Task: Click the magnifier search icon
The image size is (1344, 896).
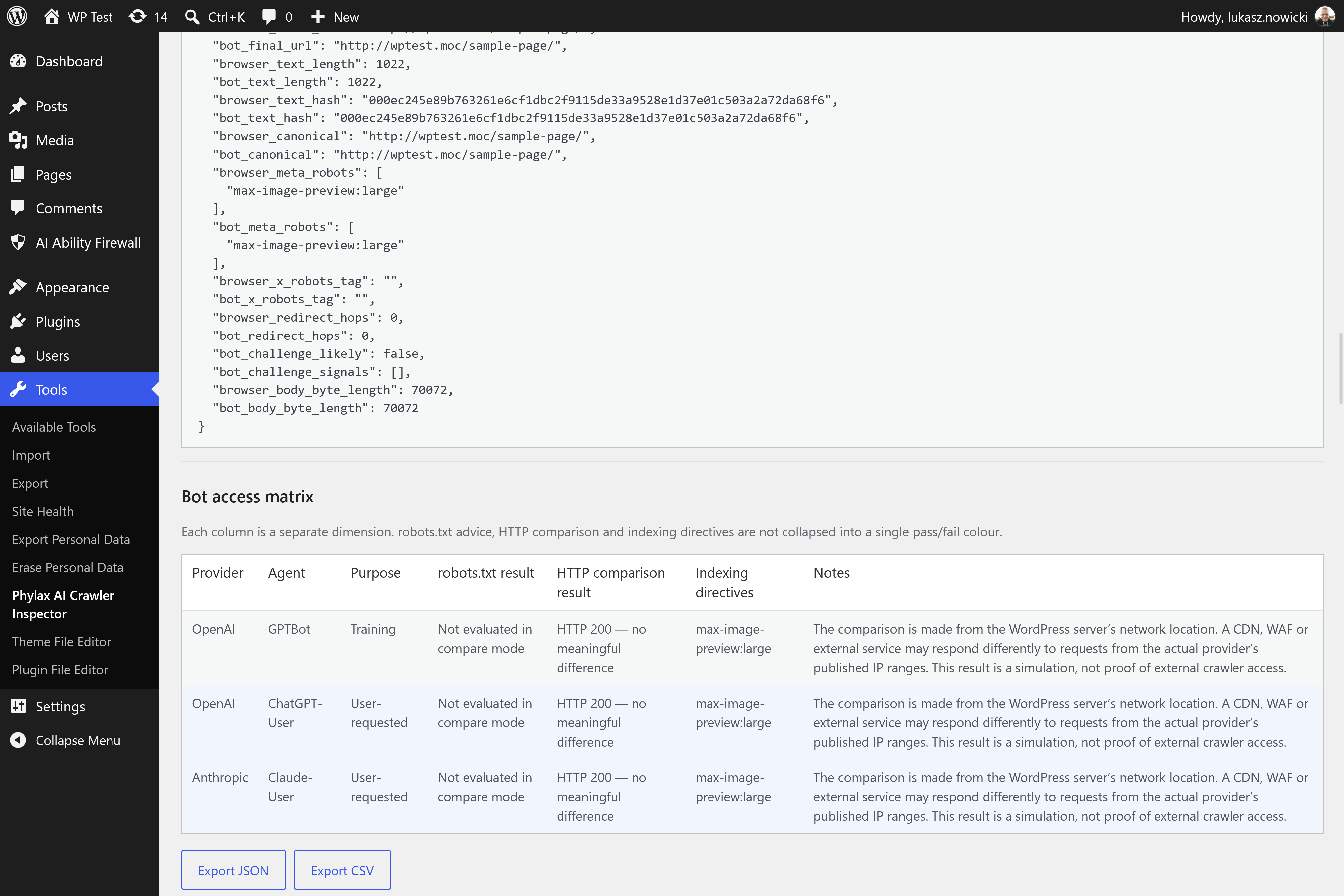Action: coord(192,17)
